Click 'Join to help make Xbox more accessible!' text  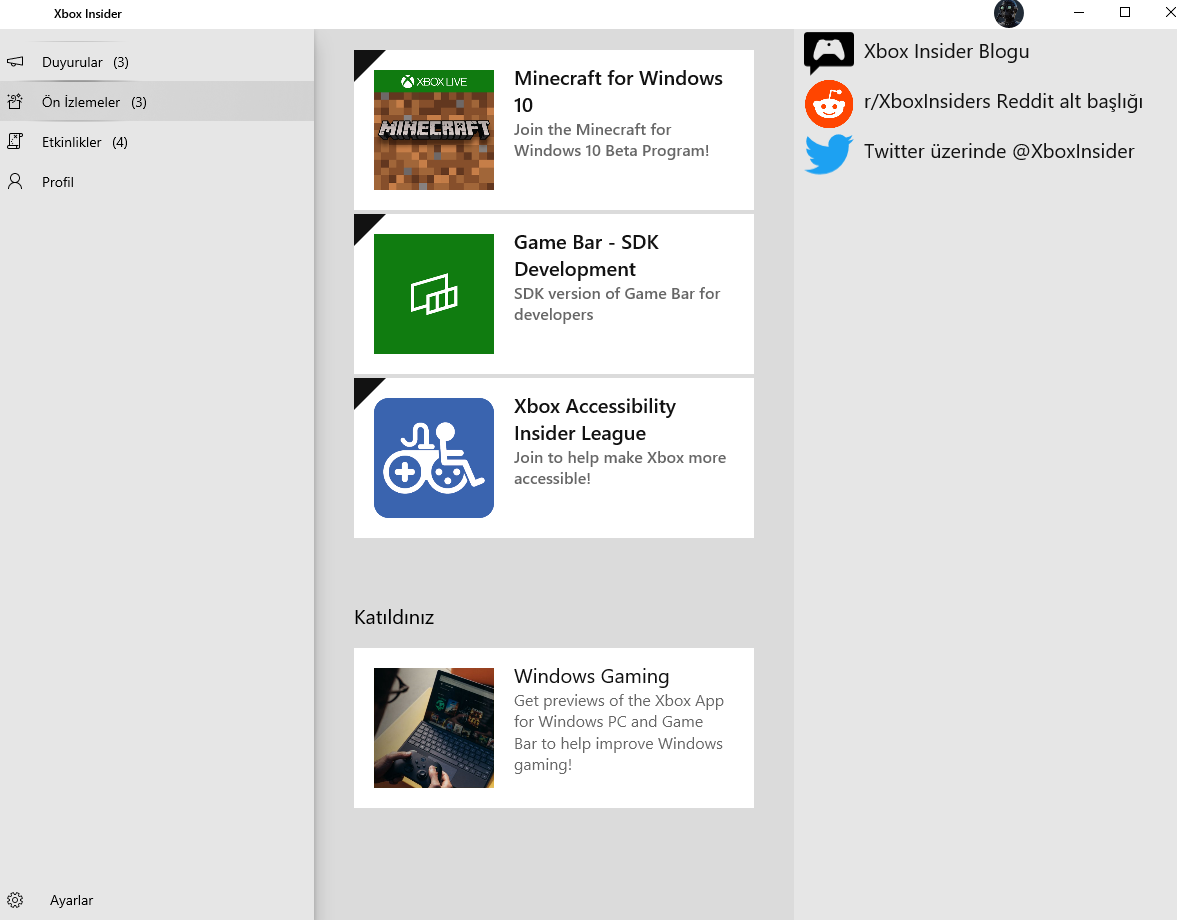619,468
